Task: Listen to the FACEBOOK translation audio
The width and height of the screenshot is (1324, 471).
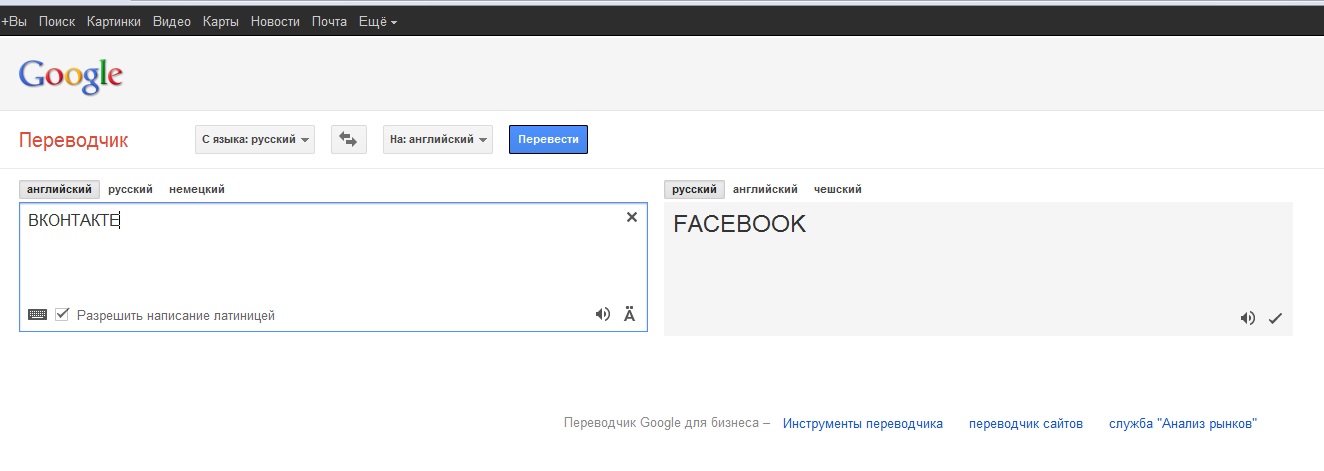Action: coord(1247,318)
